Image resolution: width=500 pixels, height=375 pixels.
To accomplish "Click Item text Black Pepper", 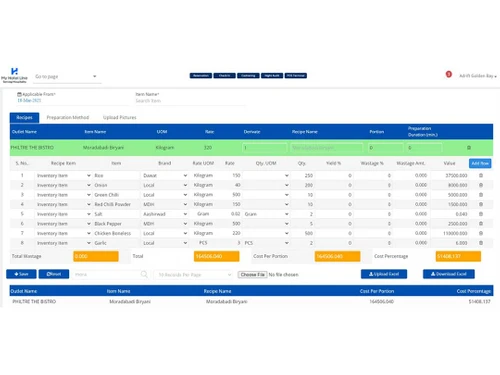I will 108,224.
